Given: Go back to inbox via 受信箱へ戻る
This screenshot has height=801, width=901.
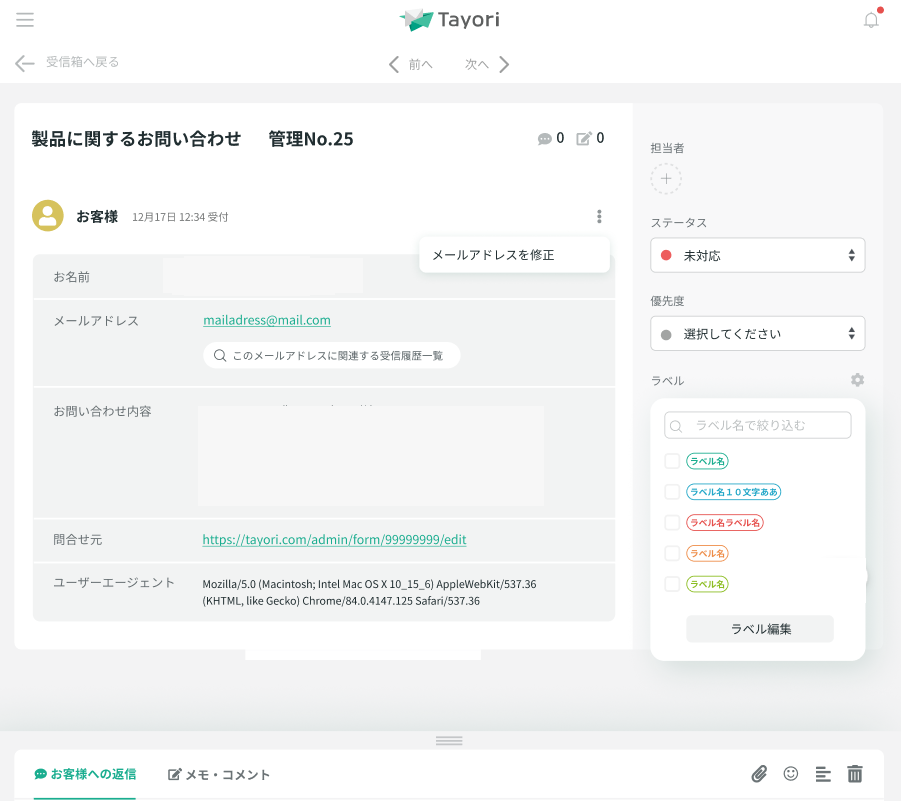Looking at the screenshot, I should (67, 62).
